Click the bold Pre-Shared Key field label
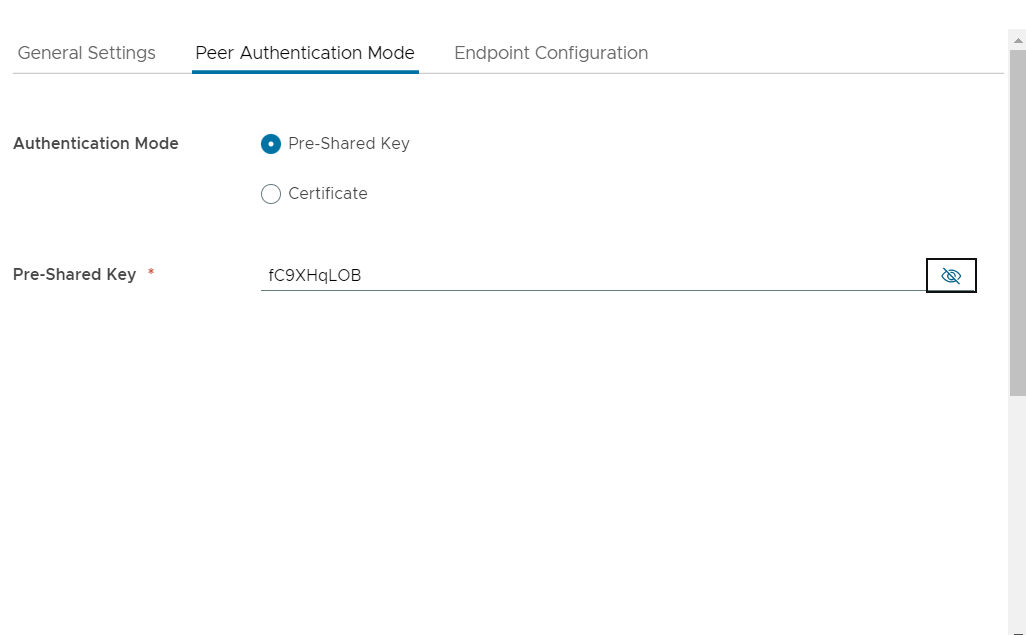This screenshot has width=1026, height=635. (x=75, y=275)
